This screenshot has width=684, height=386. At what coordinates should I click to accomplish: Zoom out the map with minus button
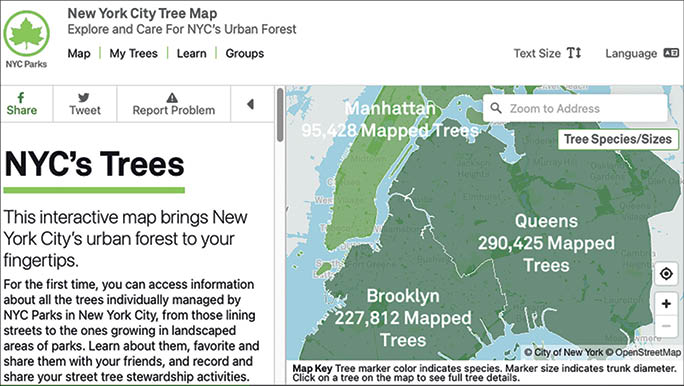(666, 325)
